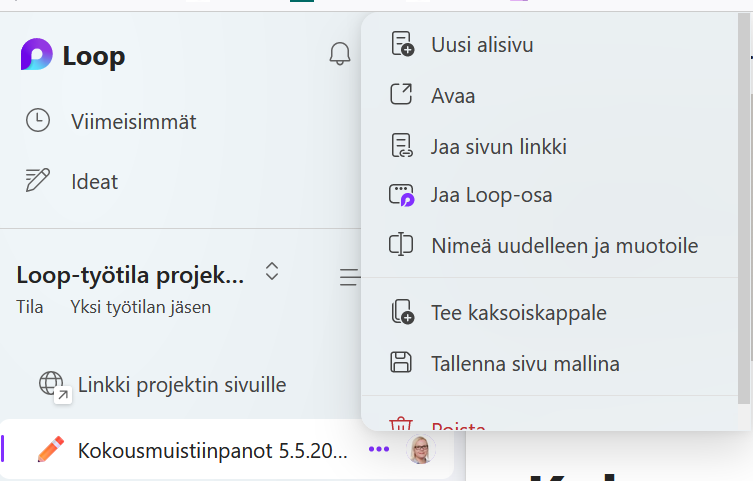
Task: Click the Tallenna sivu mallina save icon
Action: click(x=401, y=363)
